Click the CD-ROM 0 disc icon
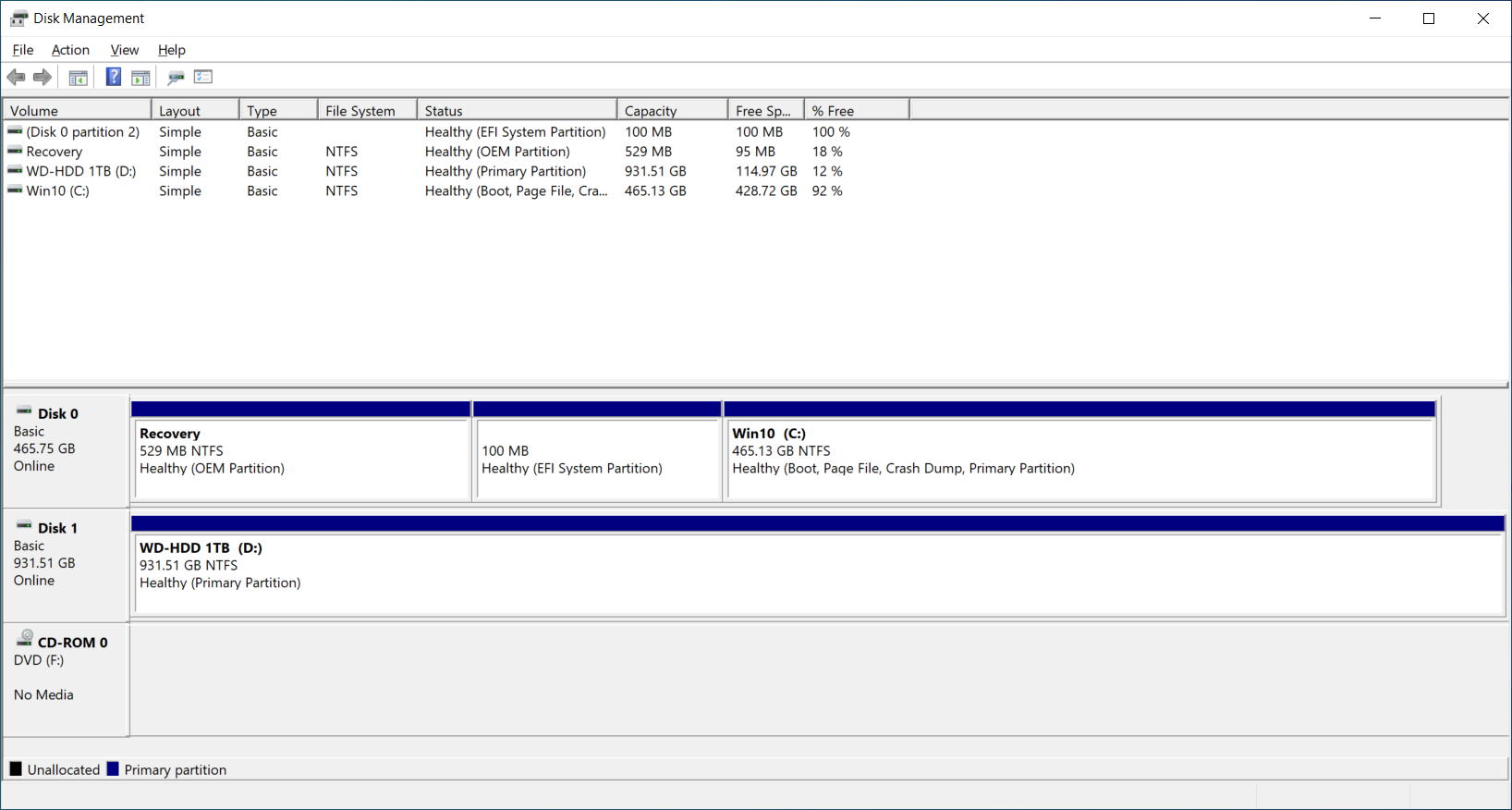The width and height of the screenshot is (1512, 810). coord(25,639)
